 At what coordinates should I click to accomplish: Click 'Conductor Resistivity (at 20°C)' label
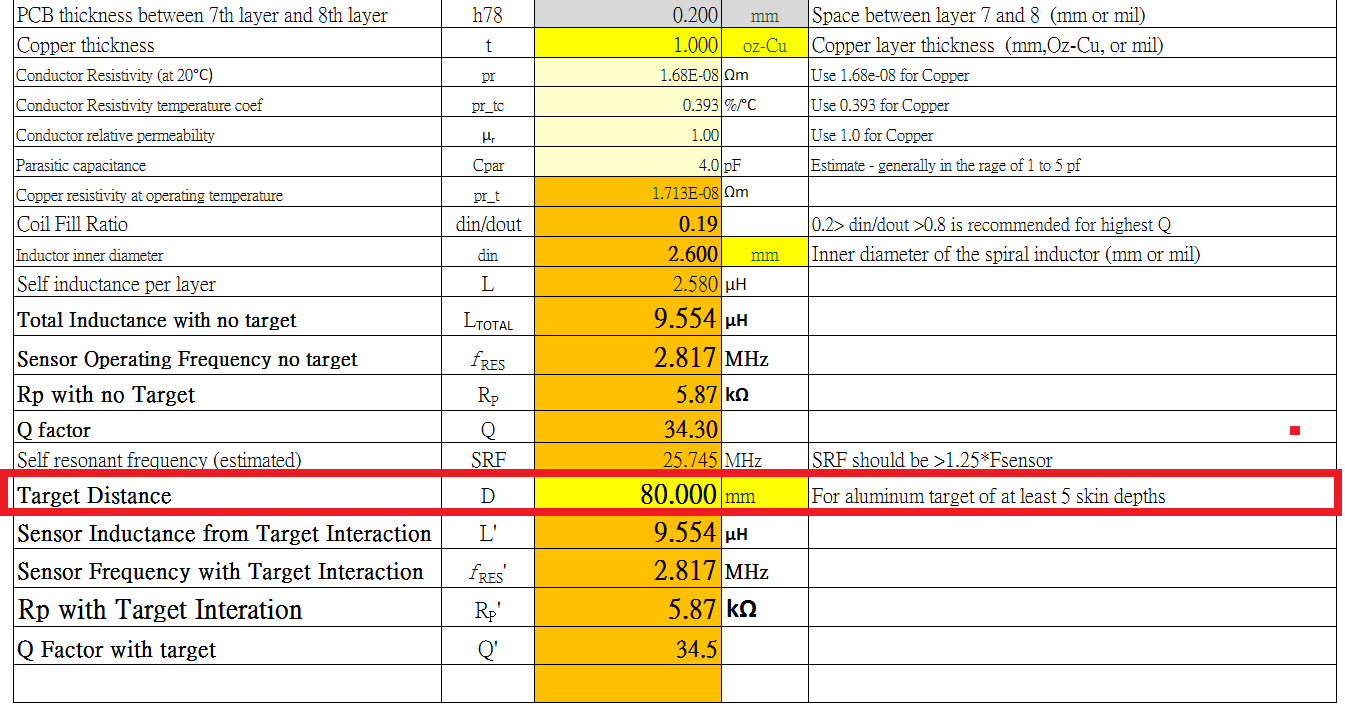(x=115, y=75)
